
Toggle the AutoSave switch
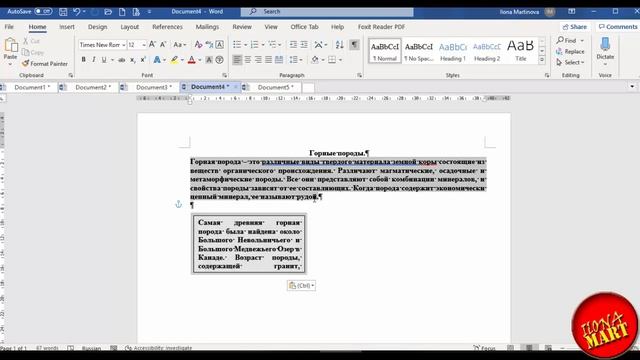43,11
